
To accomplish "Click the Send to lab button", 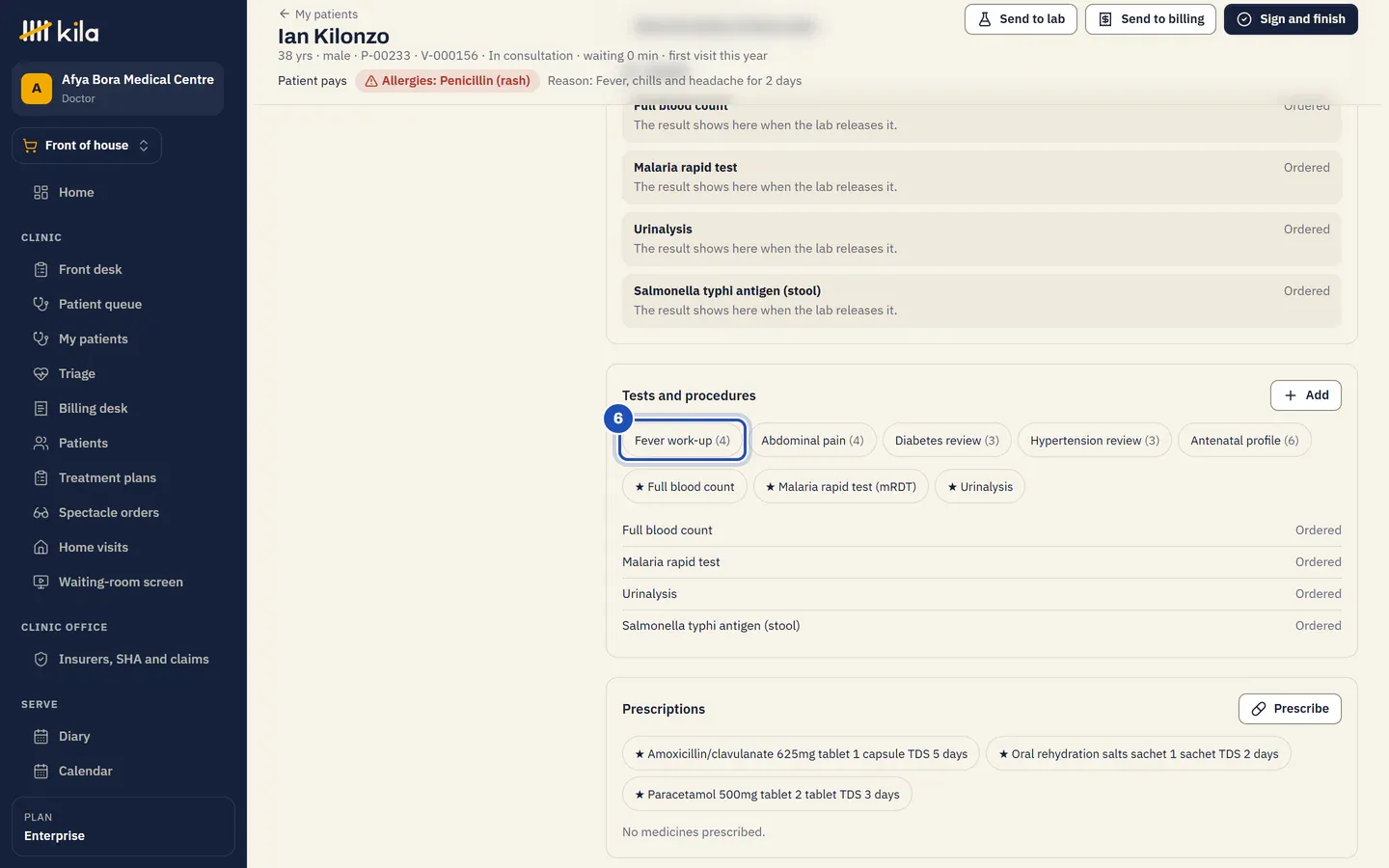I will pos(1021,19).
